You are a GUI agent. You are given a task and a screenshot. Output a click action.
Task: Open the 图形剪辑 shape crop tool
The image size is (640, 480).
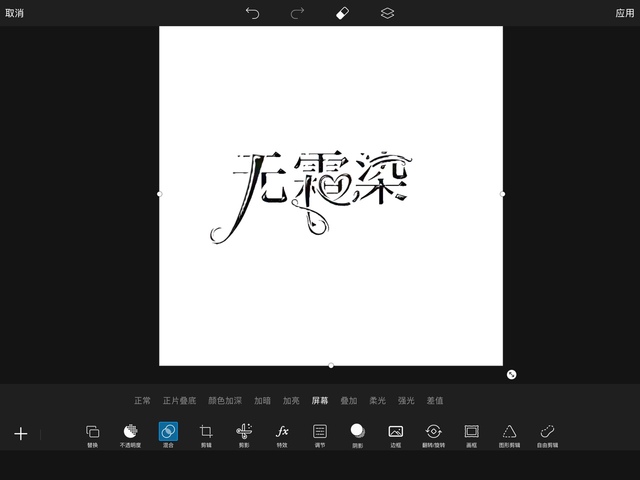coord(510,433)
